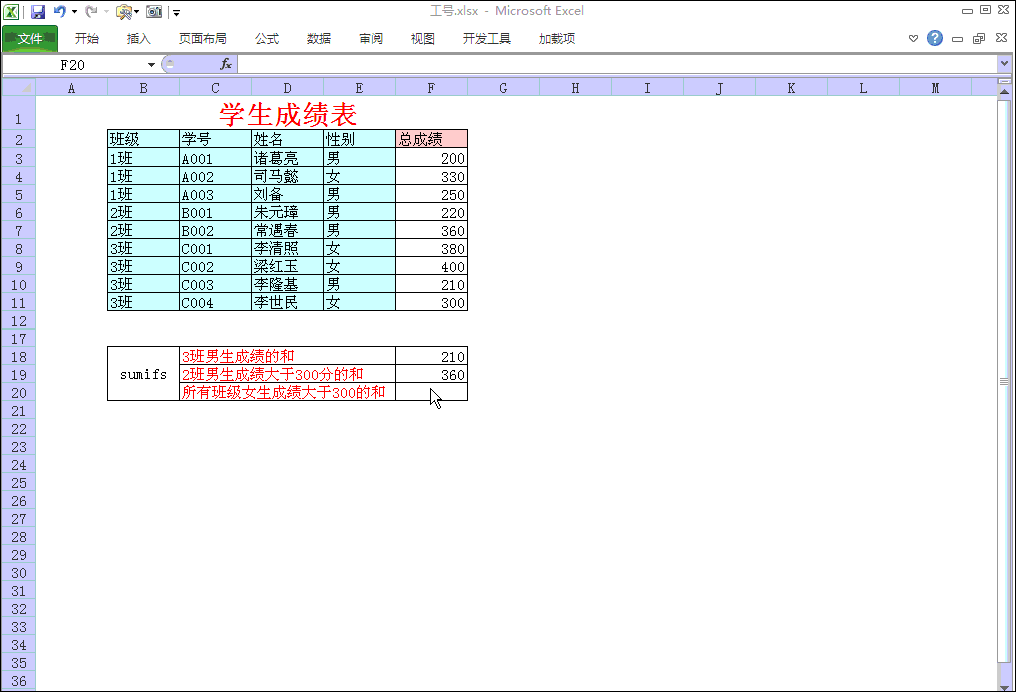1016x692 pixels.
Task: Select cell 所有班级女生成绩大于300的和
Action: [287, 392]
